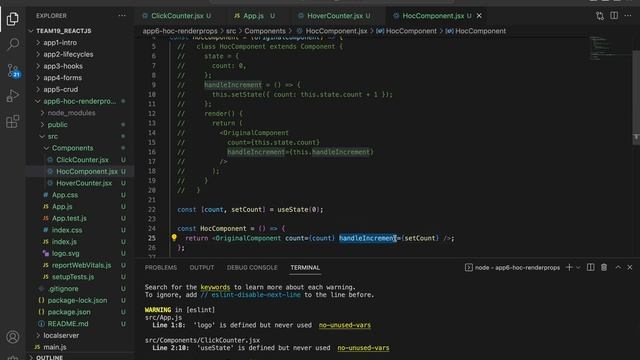Click the src breadcrumb segment
The height and width of the screenshot is (360, 640).
point(231,31)
